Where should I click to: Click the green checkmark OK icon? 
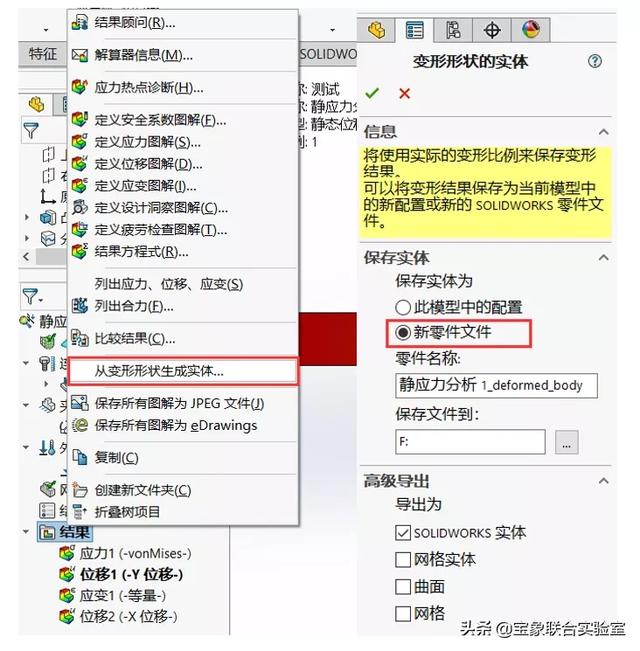pos(372,93)
